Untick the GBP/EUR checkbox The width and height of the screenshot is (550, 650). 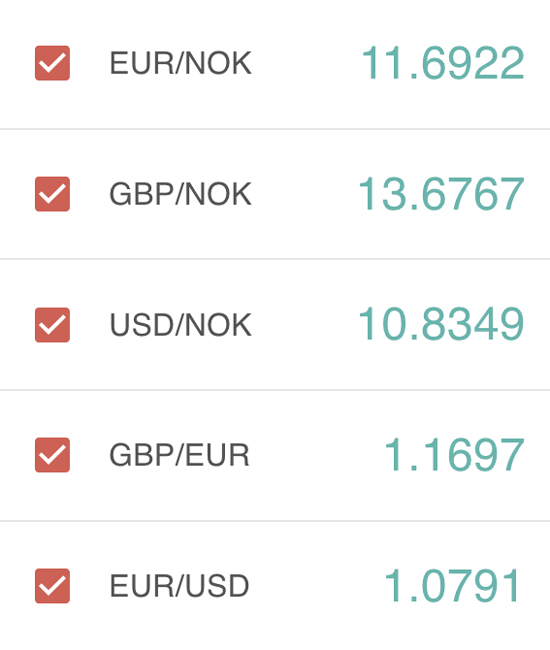[x=52, y=455]
